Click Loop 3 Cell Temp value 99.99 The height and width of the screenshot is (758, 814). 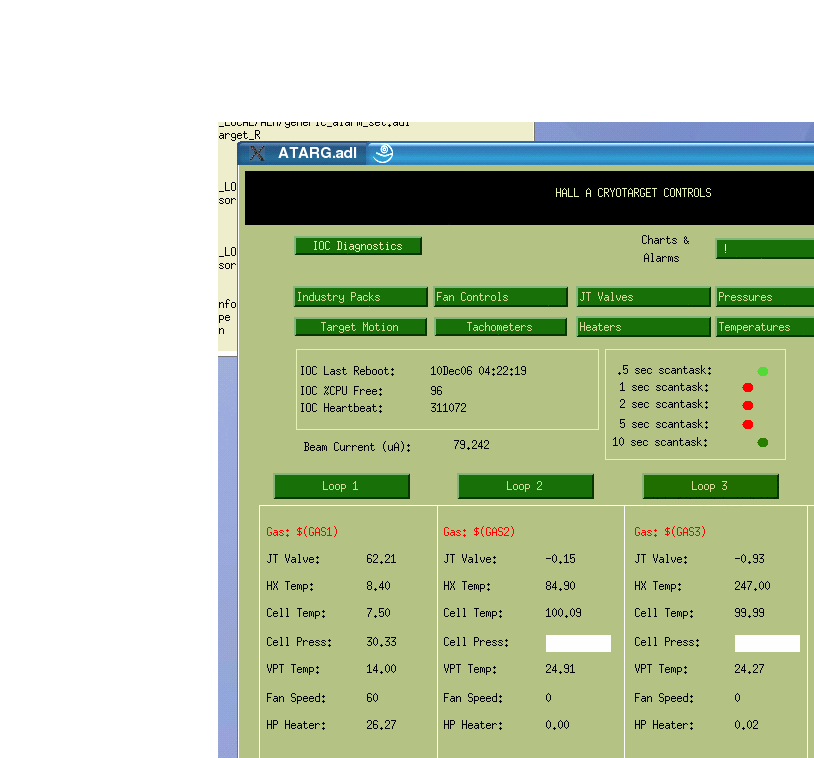tap(749, 613)
